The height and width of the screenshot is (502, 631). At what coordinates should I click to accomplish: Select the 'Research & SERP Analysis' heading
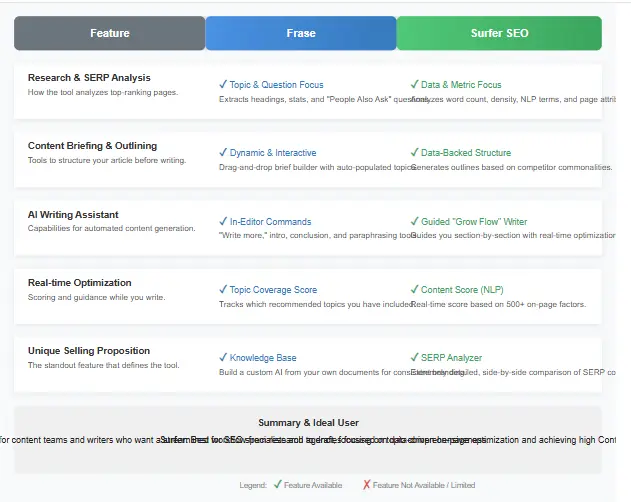click(89, 78)
